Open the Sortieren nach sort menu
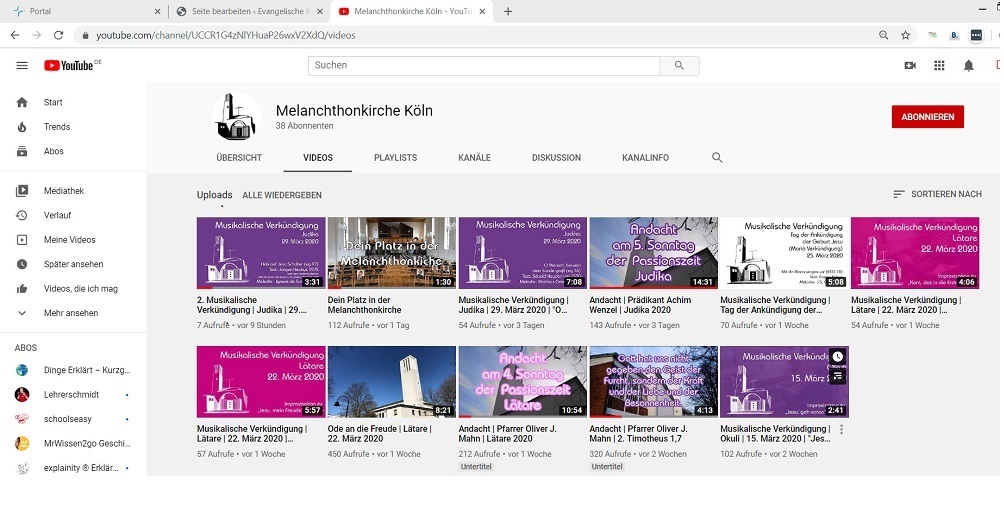1004x524 pixels. pos(937,194)
